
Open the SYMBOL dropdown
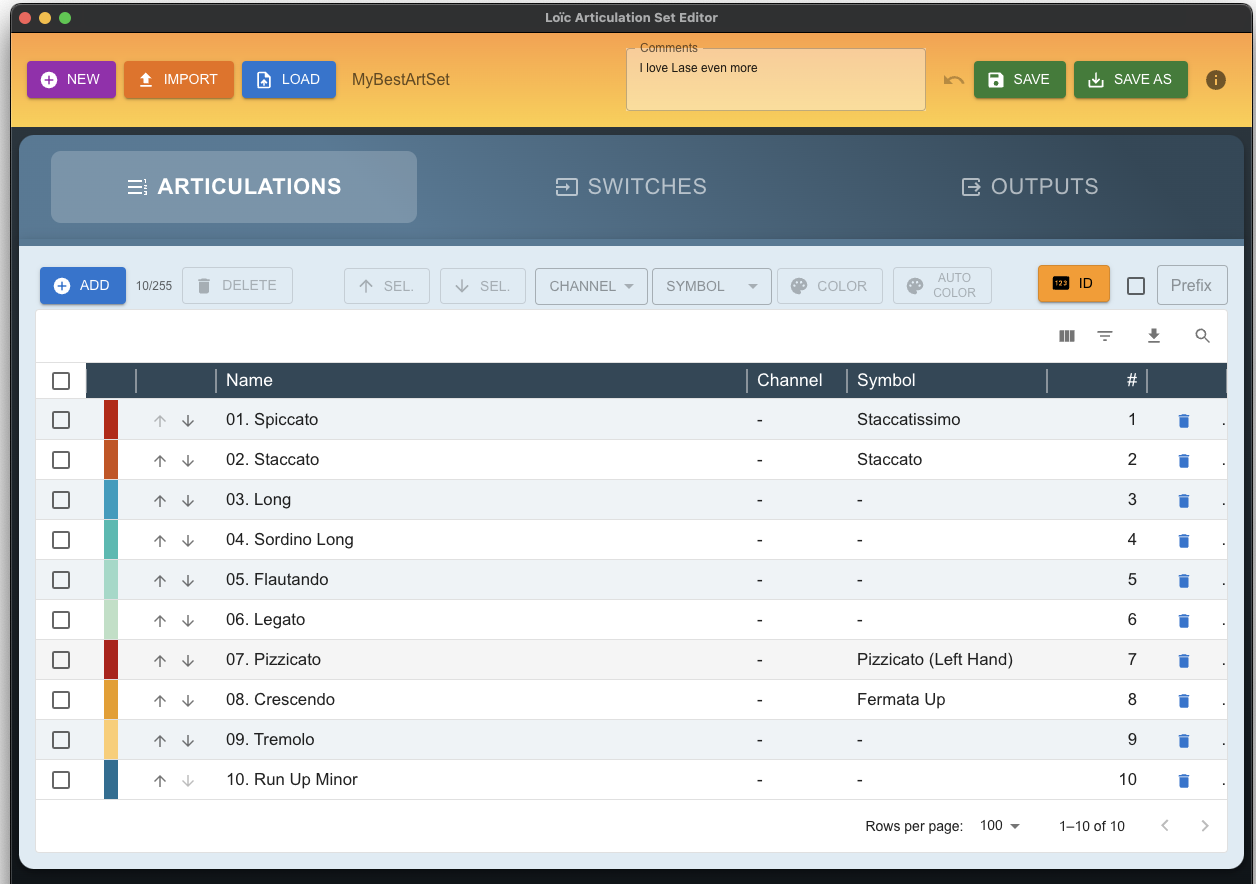[711, 286]
